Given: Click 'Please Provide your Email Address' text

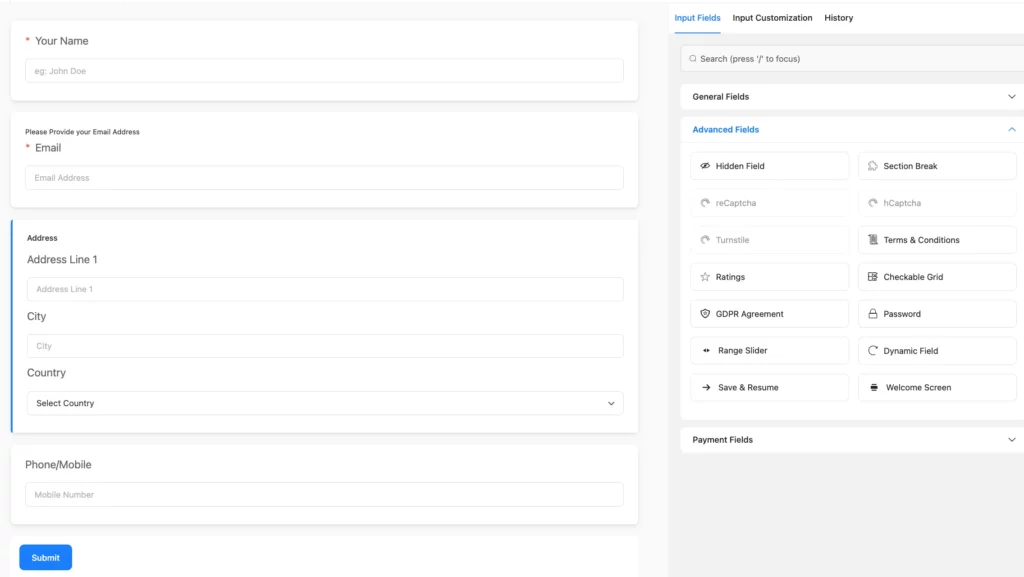Looking at the screenshot, I should 82,132.
